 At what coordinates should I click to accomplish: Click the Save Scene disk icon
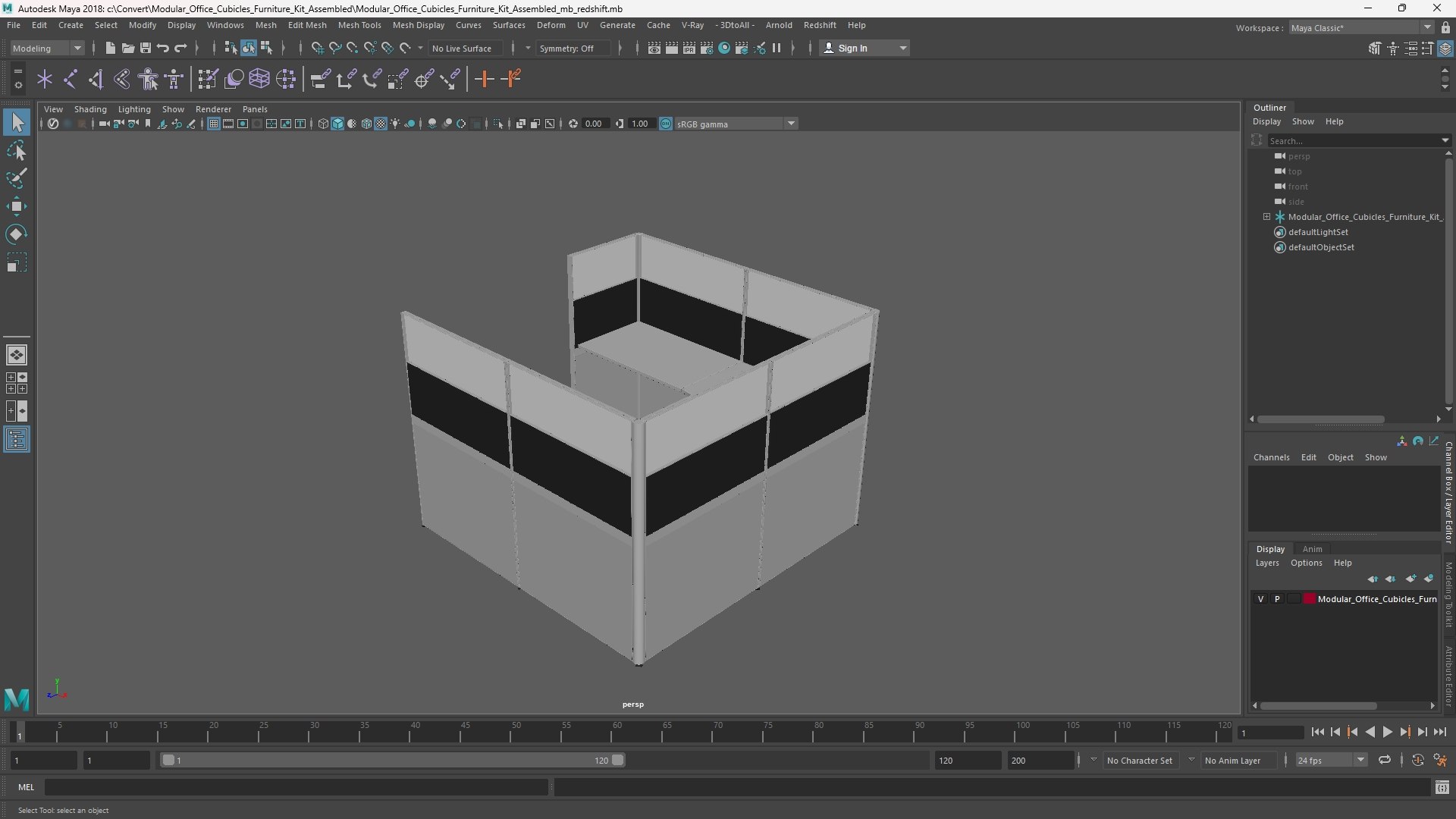tap(145, 48)
